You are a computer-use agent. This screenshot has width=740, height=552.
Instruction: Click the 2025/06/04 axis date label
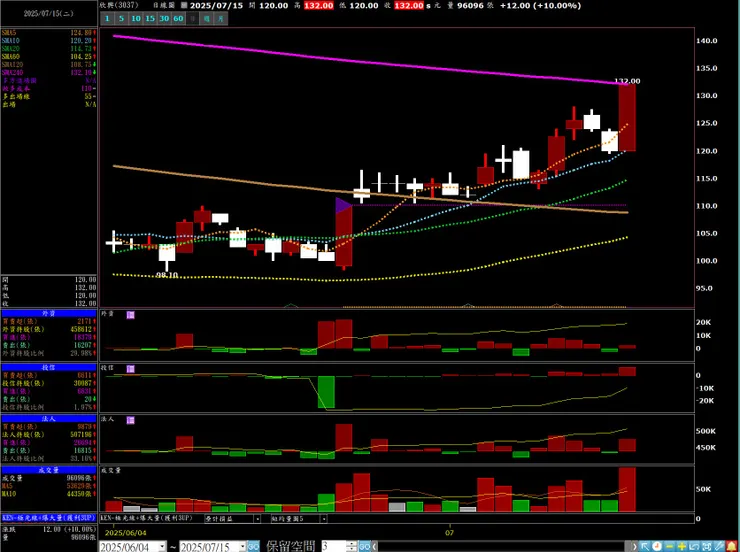(126, 533)
